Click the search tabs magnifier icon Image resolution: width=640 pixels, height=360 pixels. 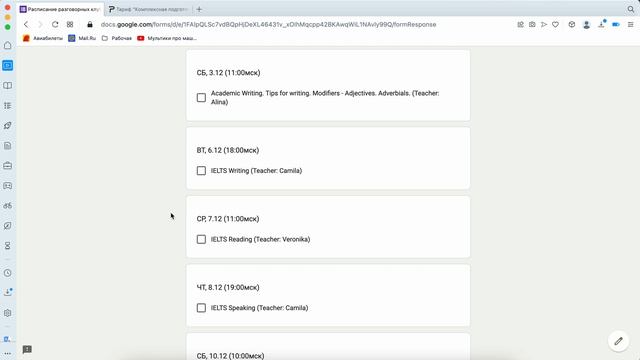(x=631, y=9)
